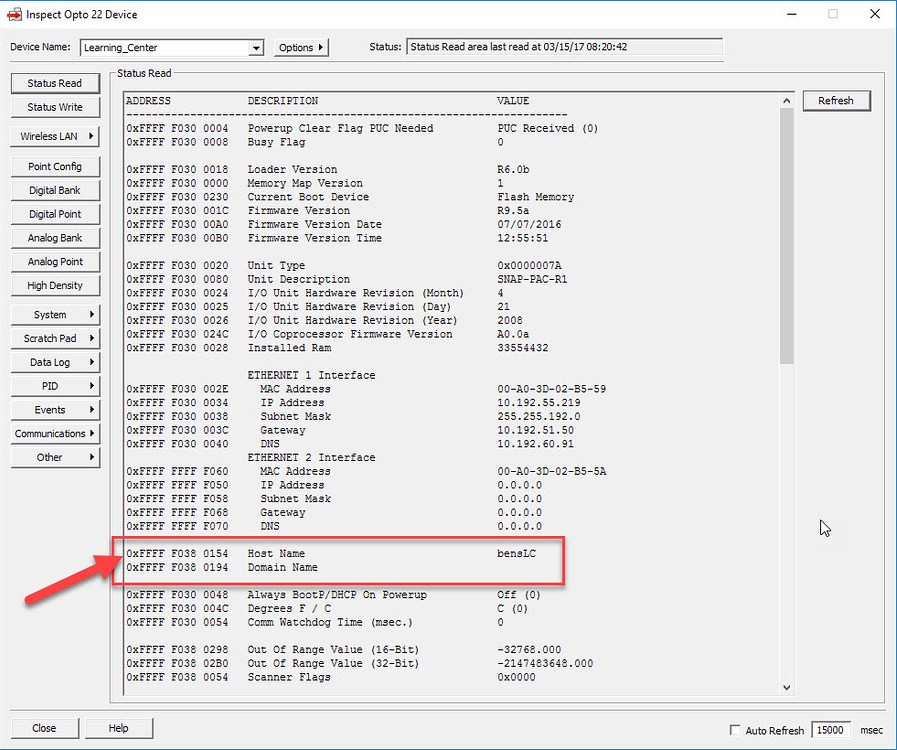
Task: Open the Analog Bank view
Action: (x=55, y=237)
